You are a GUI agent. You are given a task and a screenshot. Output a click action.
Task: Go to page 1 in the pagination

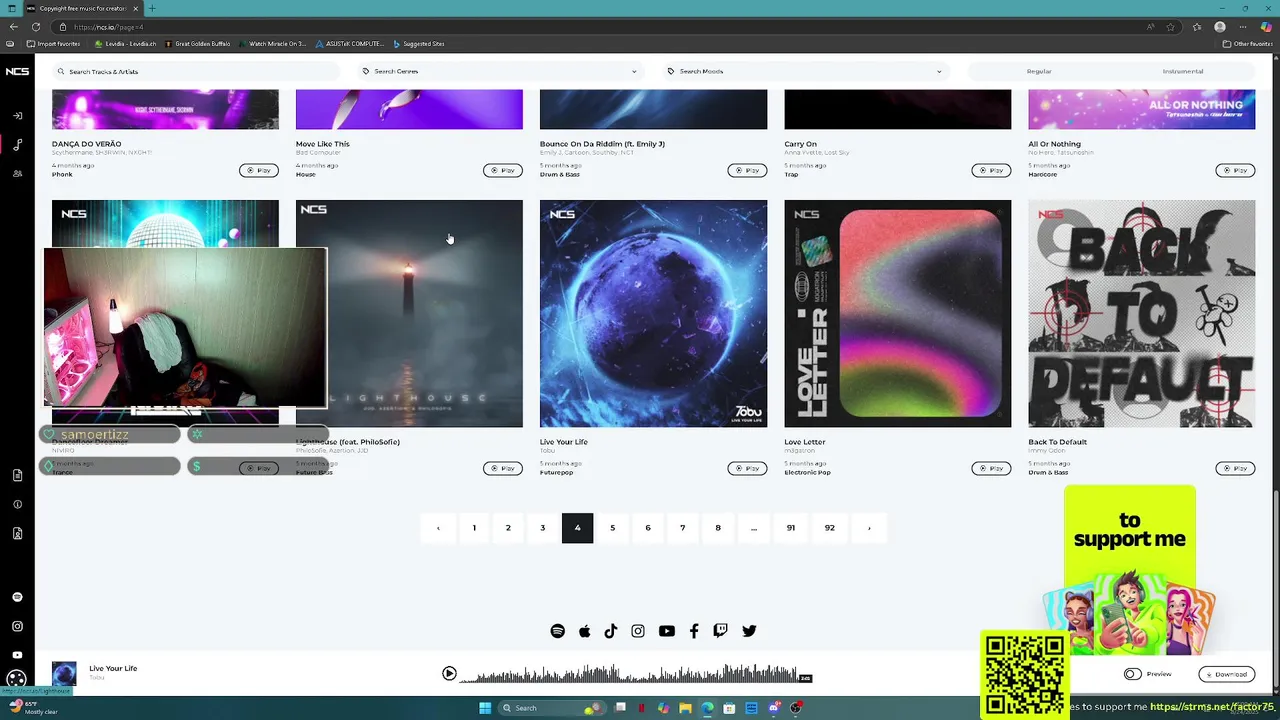[474, 528]
